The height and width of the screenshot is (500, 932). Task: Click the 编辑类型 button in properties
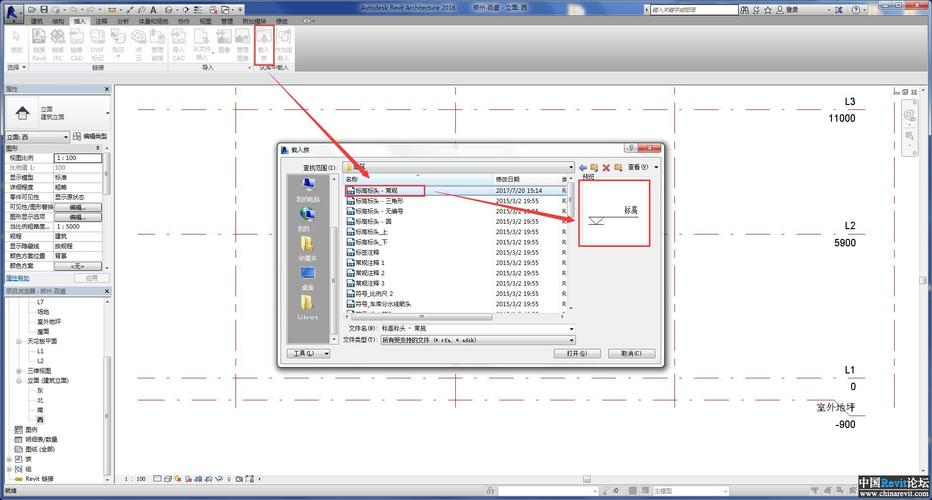point(90,137)
